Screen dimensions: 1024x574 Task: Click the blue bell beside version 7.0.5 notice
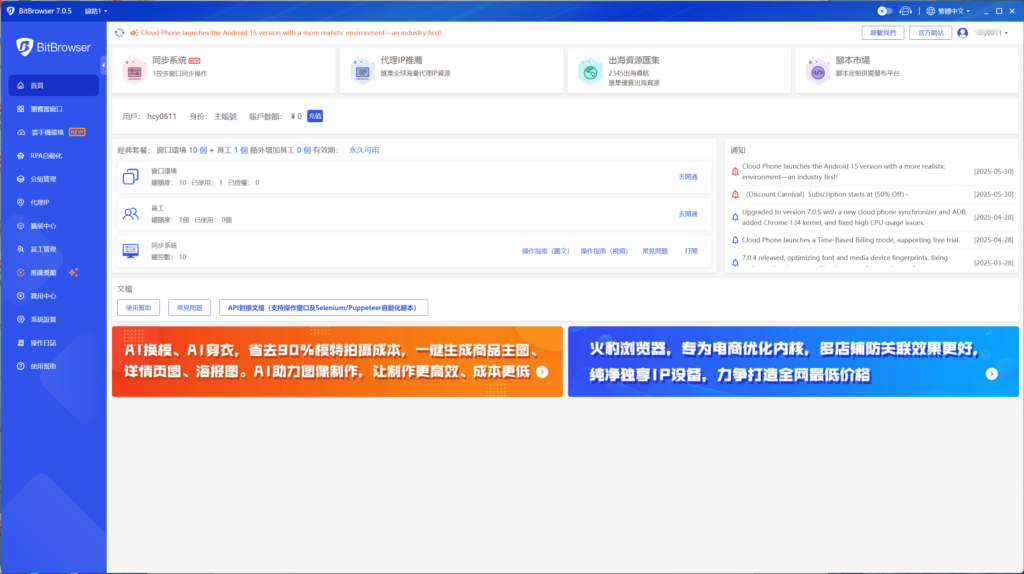(735, 217)
